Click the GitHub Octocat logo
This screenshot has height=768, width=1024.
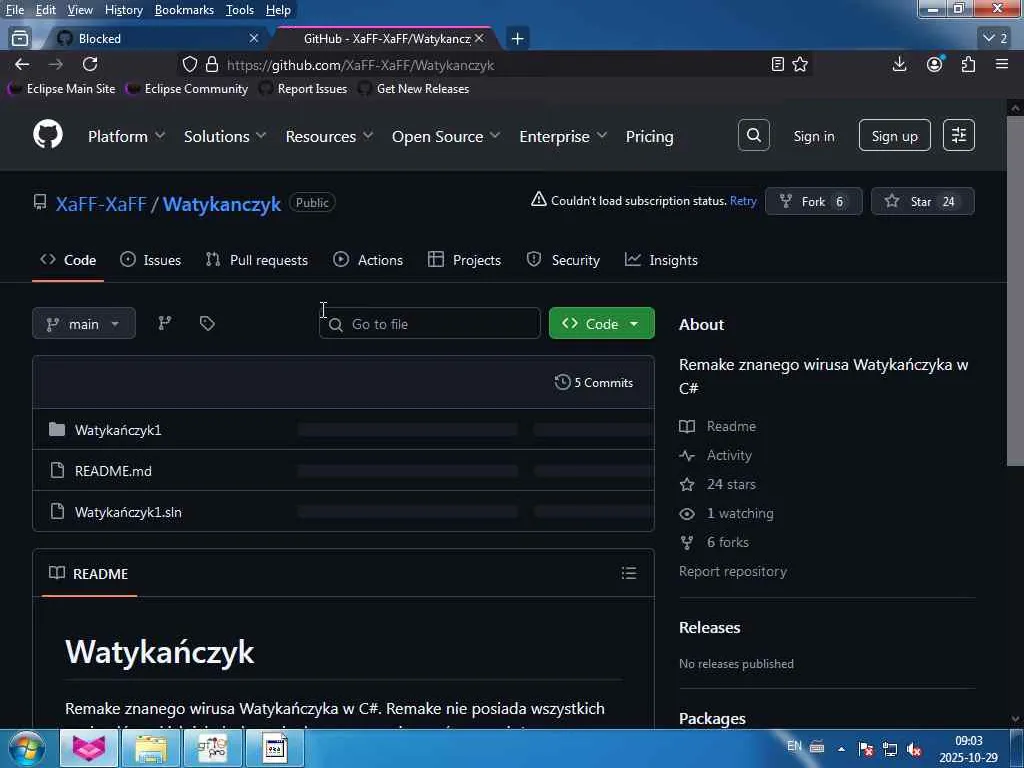coord(48,135)
